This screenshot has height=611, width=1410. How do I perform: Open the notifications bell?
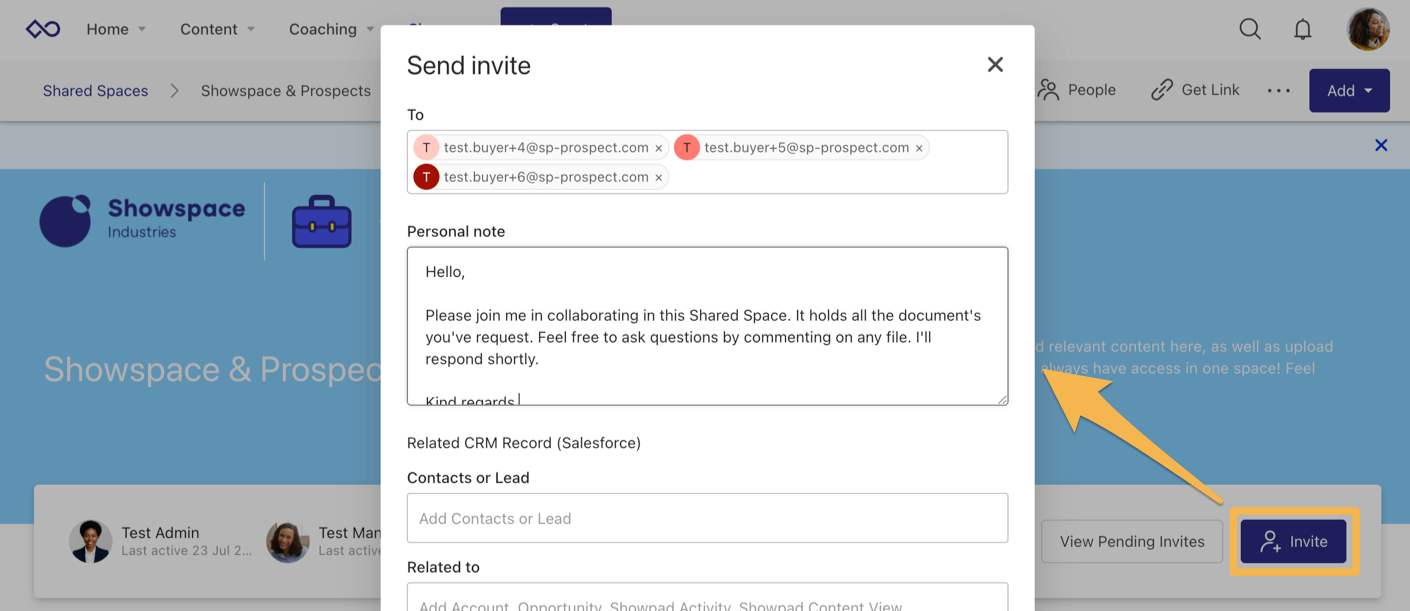coord(1302,29)
